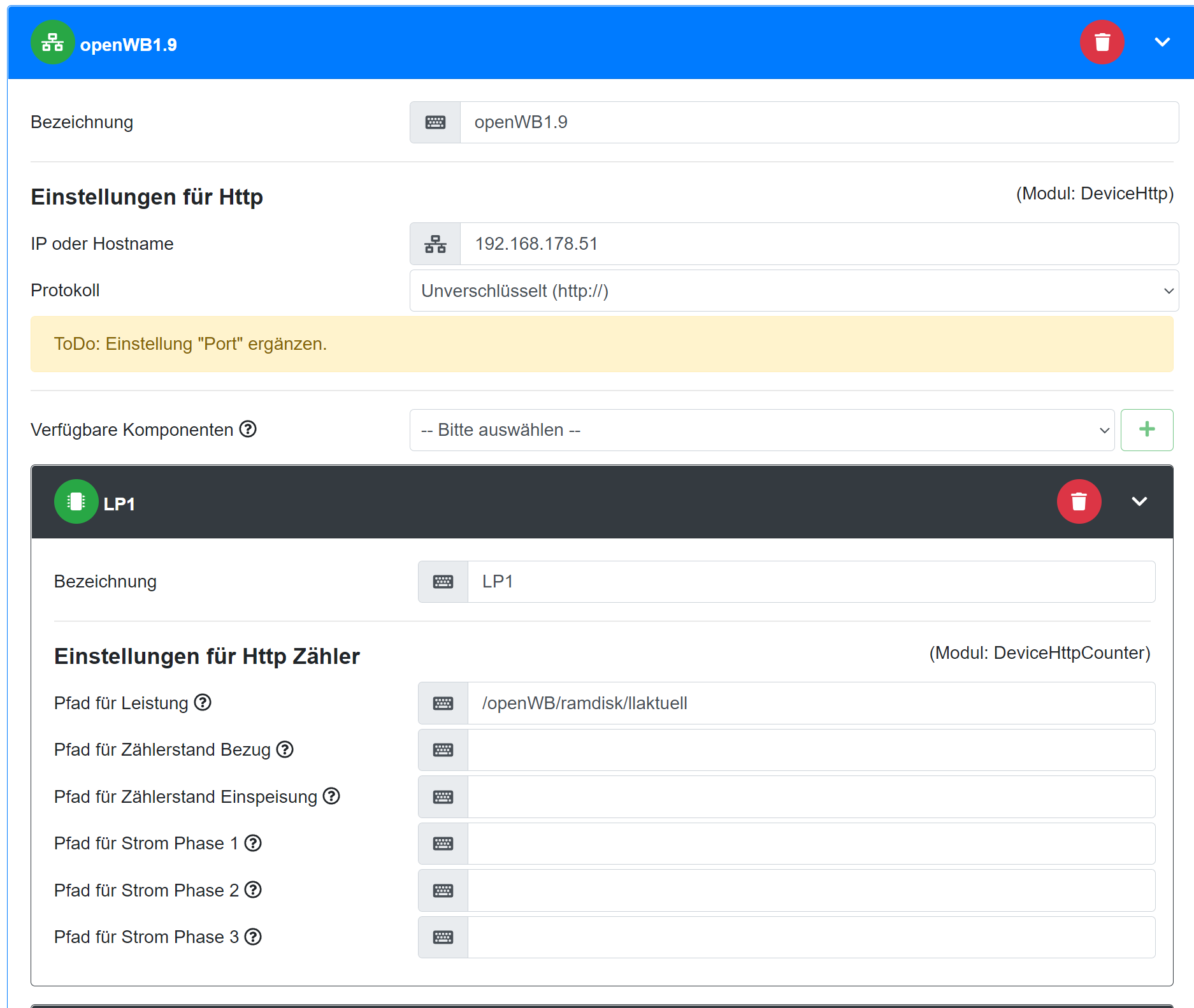Click keyboard icon in Strom Phase 1 row
This screenshot has height=1008, width=1194.
click(443, 844)
